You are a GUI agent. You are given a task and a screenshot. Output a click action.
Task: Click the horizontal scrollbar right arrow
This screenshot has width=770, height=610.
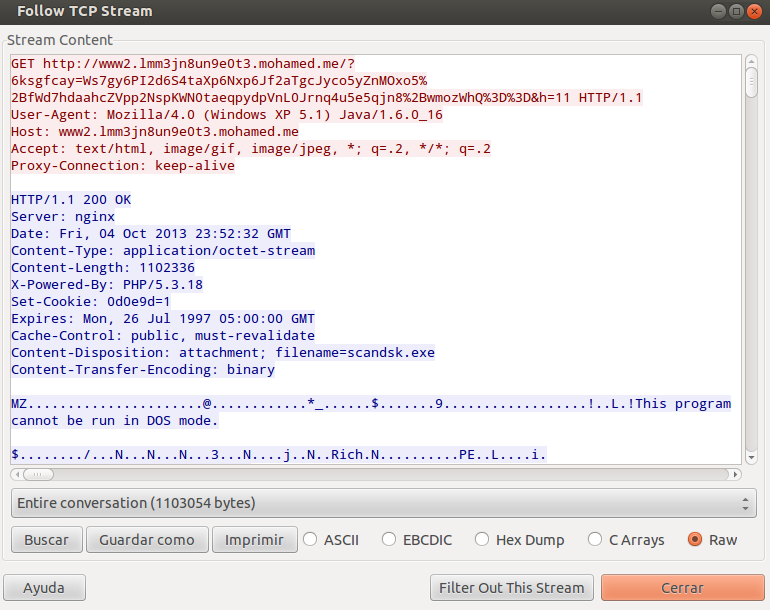[735, 474]
